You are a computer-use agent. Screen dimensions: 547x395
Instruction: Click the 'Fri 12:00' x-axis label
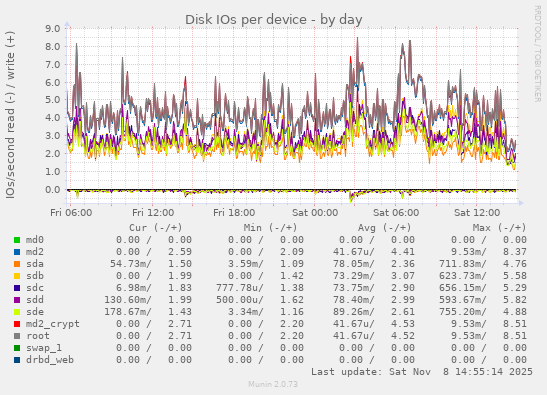pos(153,213)
